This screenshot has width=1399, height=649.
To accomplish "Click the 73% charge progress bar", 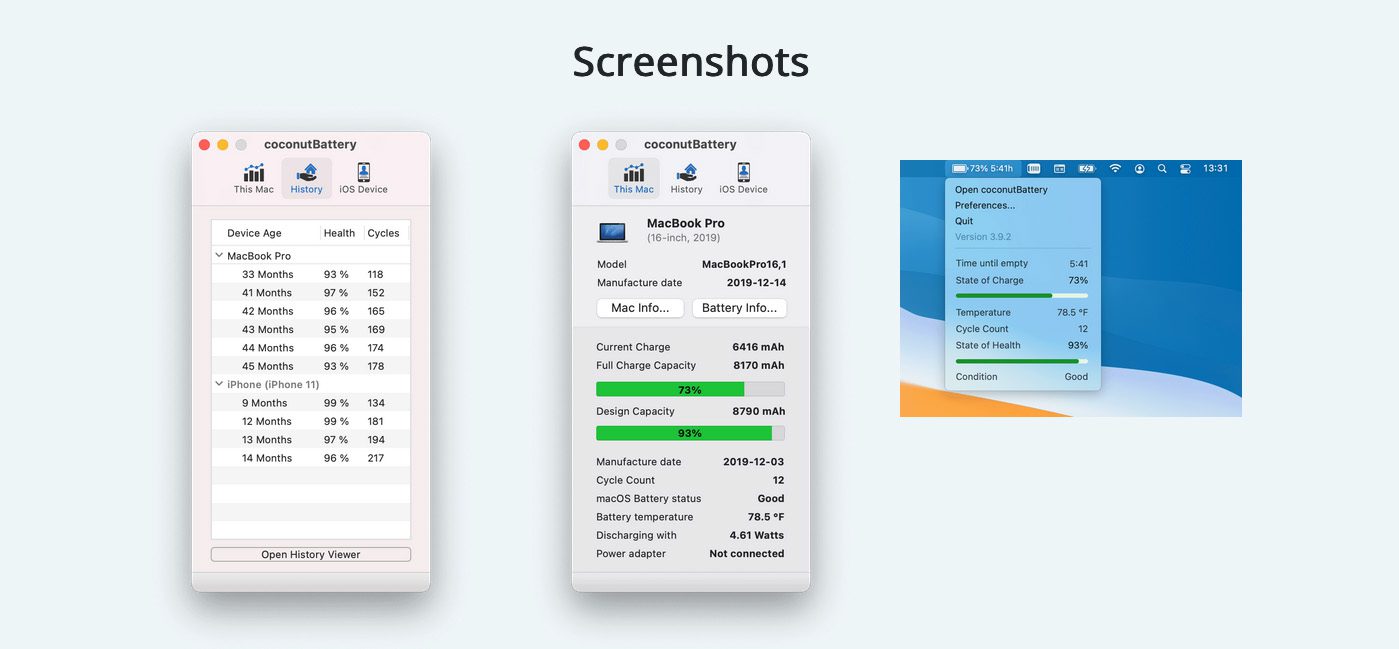I will click(x=691, y=389).
